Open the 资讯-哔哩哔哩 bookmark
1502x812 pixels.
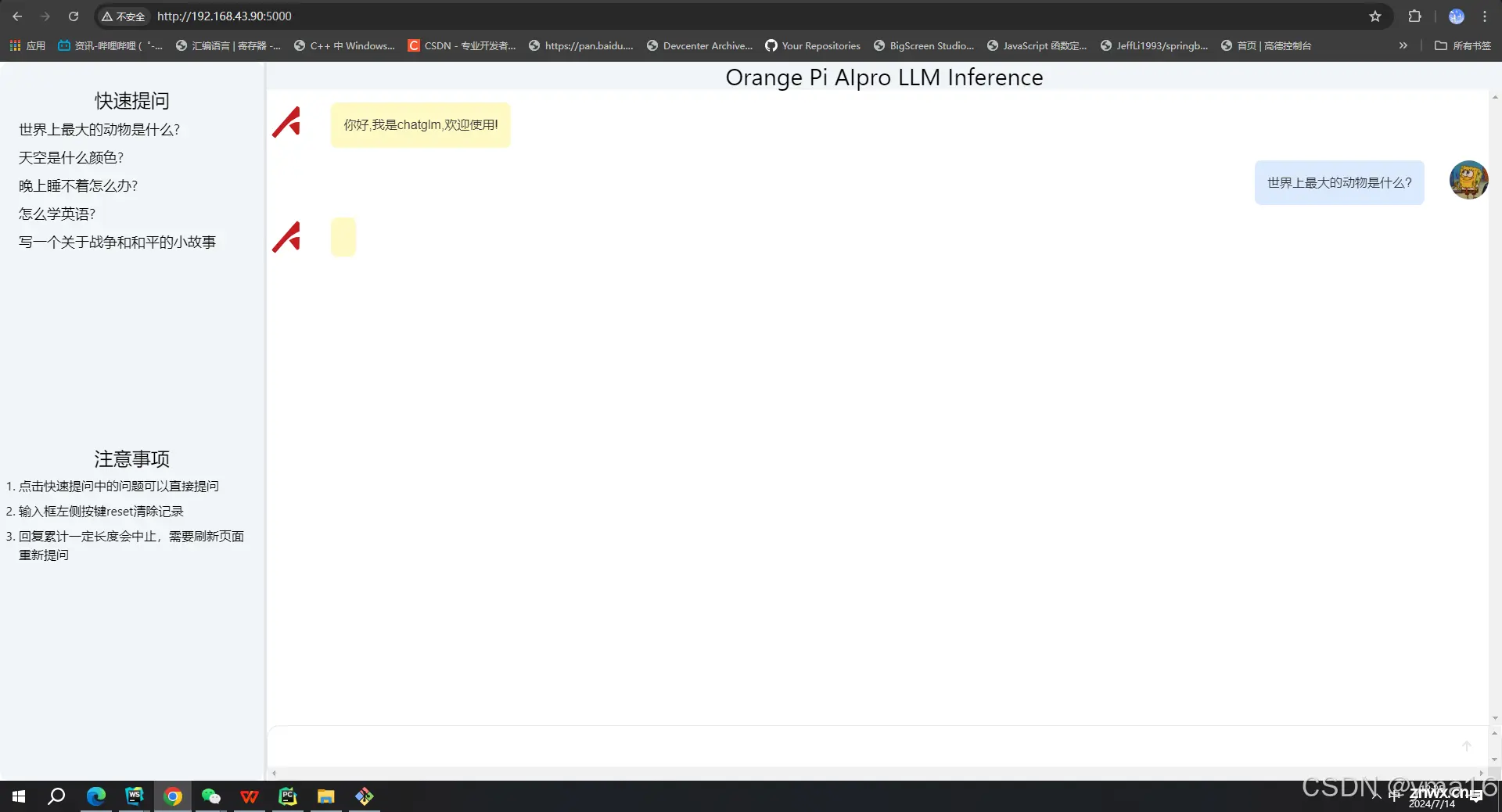tap(110, 45)
